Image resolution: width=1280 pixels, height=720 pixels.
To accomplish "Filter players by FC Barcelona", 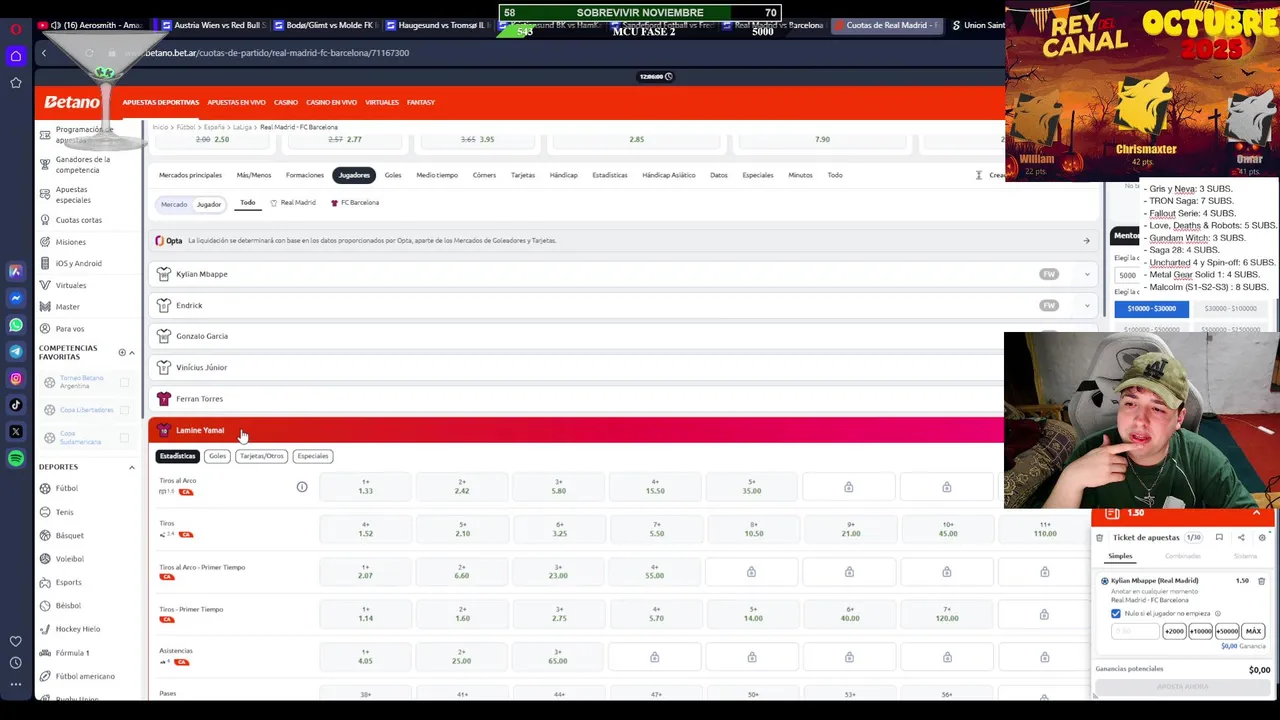I will point(354,203).
